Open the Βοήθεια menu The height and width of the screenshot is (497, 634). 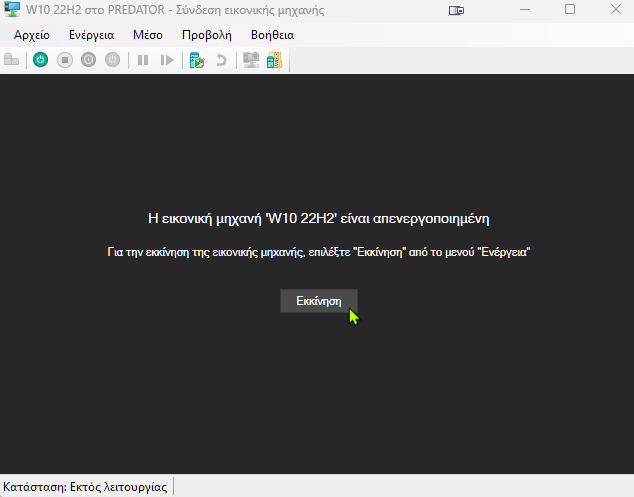tap(273, 35)
